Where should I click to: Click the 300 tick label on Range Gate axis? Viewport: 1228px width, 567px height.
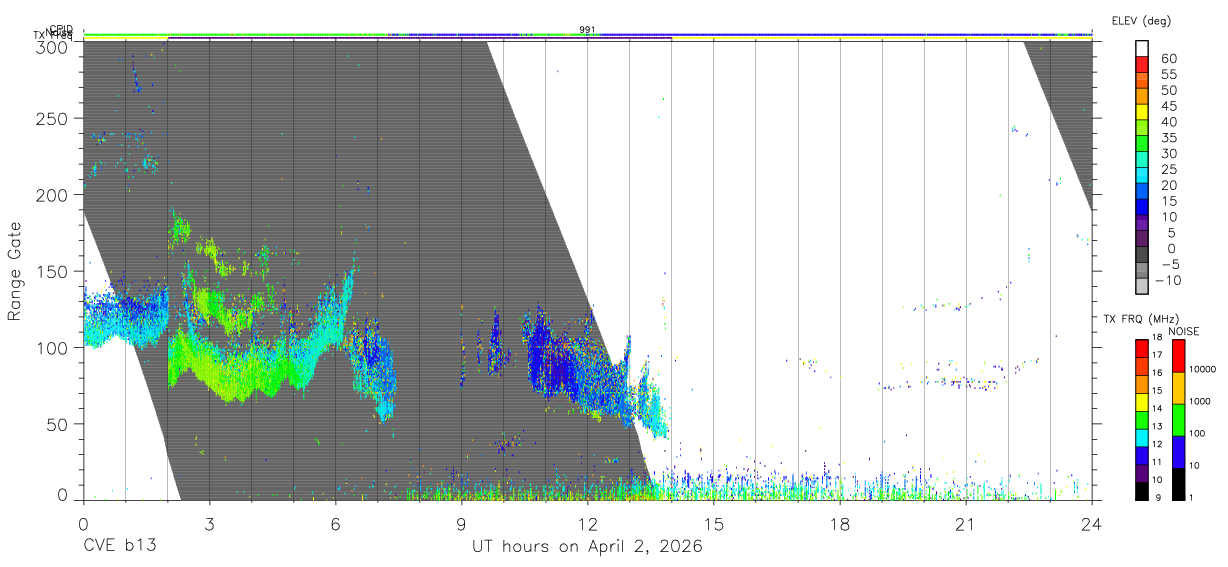click(54, 47)
